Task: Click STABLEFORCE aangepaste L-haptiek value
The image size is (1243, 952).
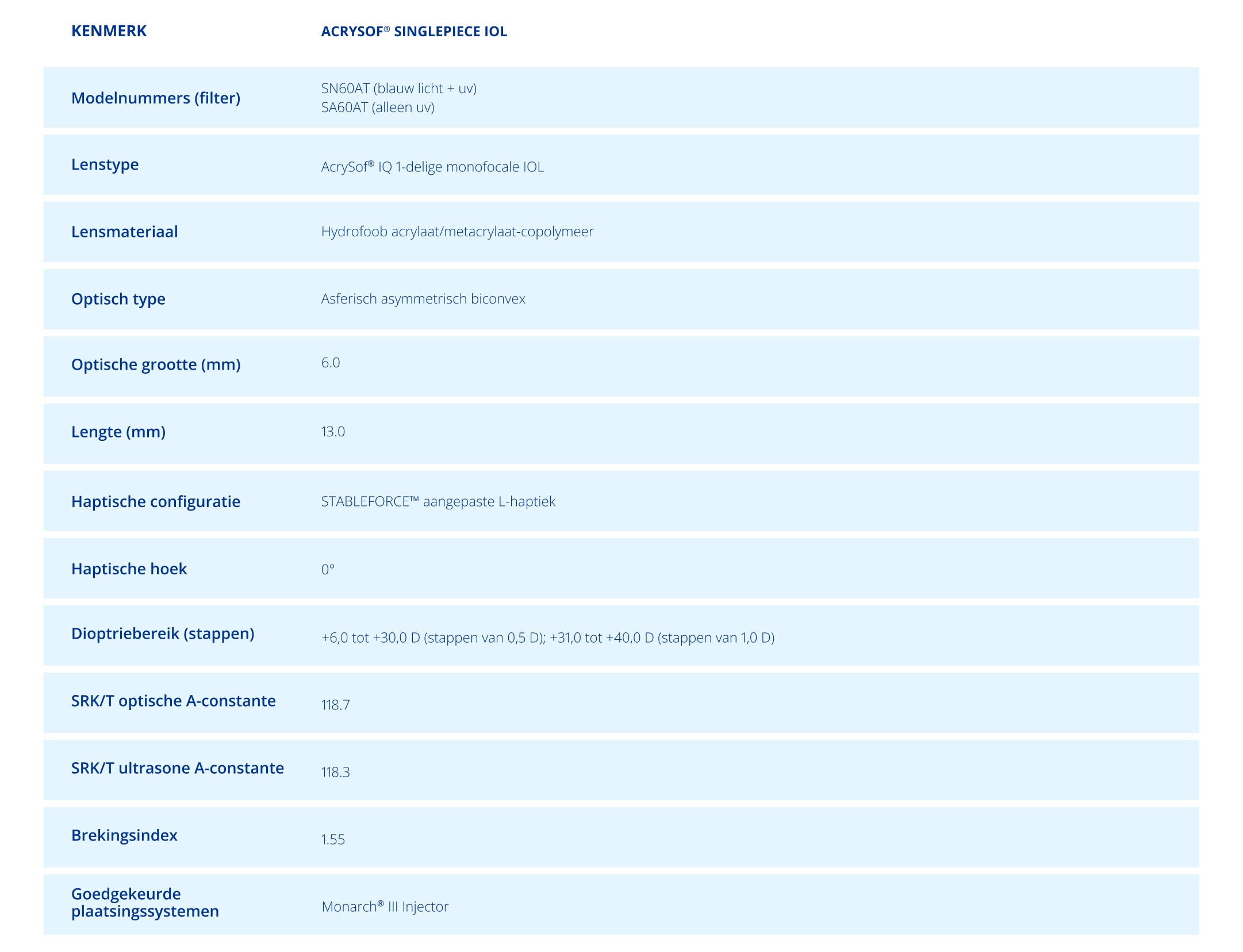Action: coord(438,501)
